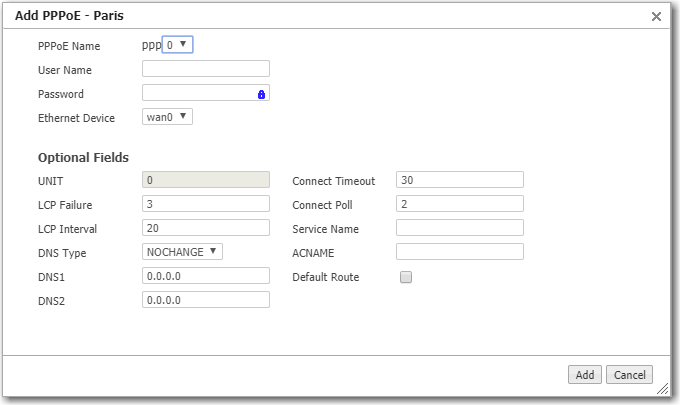680x405 pixels.
Task: Click the disabled UNIT field
Action: tap(206, 180)
